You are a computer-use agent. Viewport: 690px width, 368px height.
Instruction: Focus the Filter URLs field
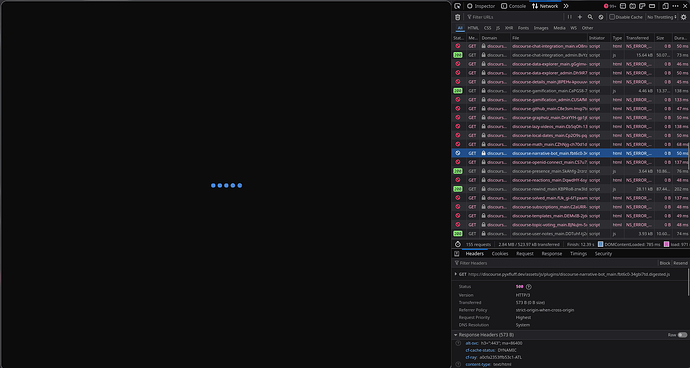point(515,17)
